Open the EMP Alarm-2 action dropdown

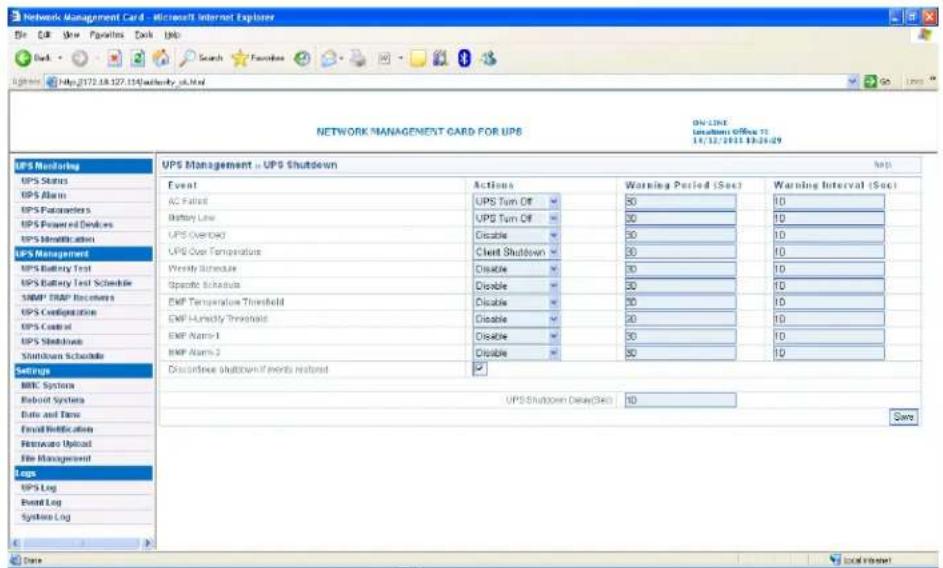(517, 353)
